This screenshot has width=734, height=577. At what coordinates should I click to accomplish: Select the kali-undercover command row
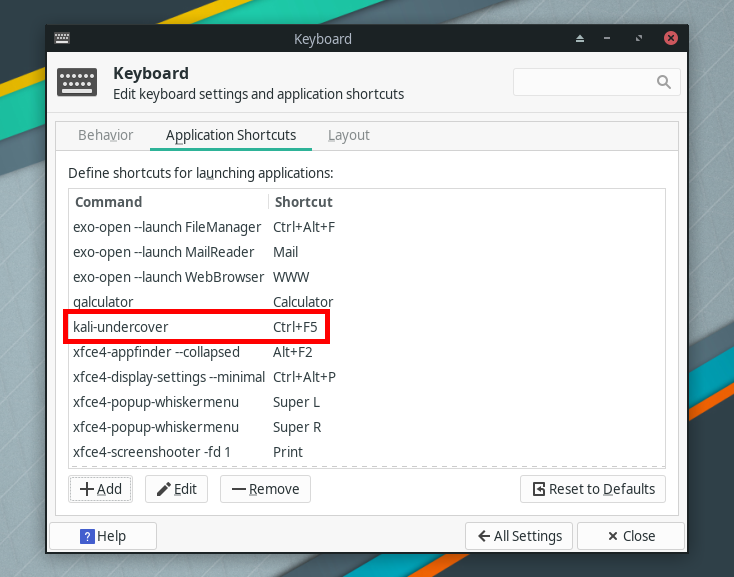367,327
